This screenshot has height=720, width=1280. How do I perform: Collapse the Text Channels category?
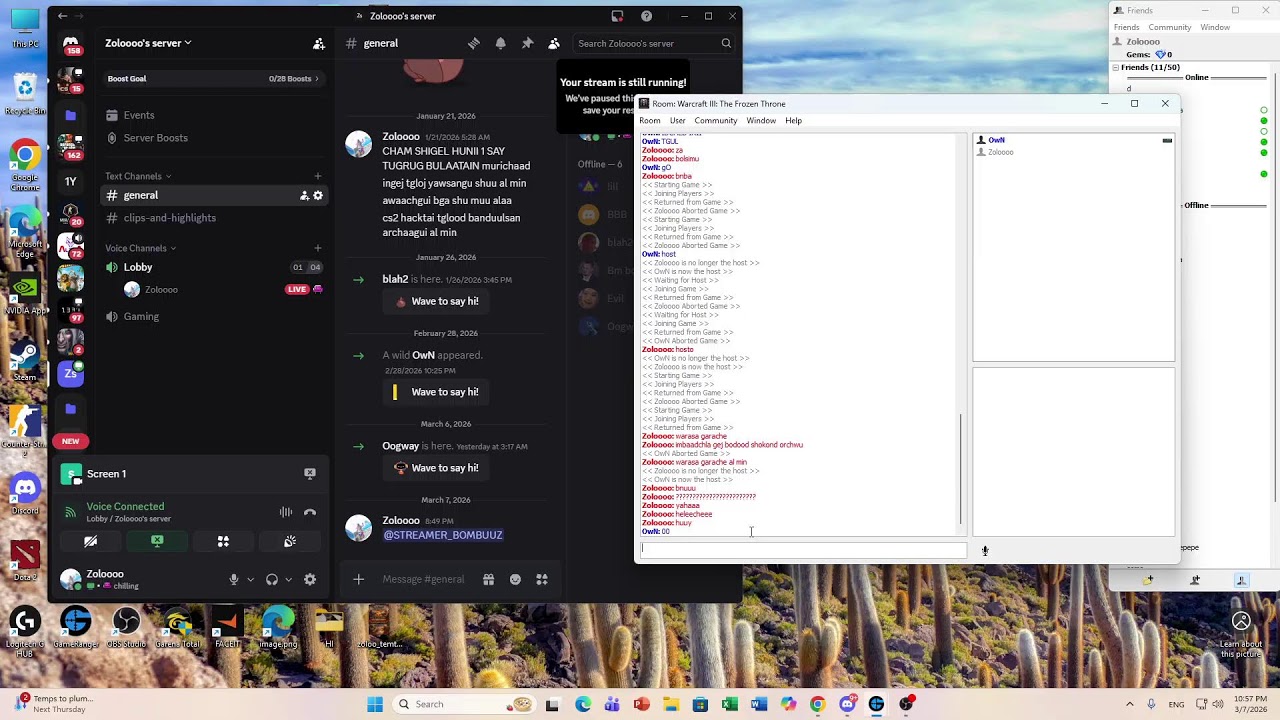138,176
